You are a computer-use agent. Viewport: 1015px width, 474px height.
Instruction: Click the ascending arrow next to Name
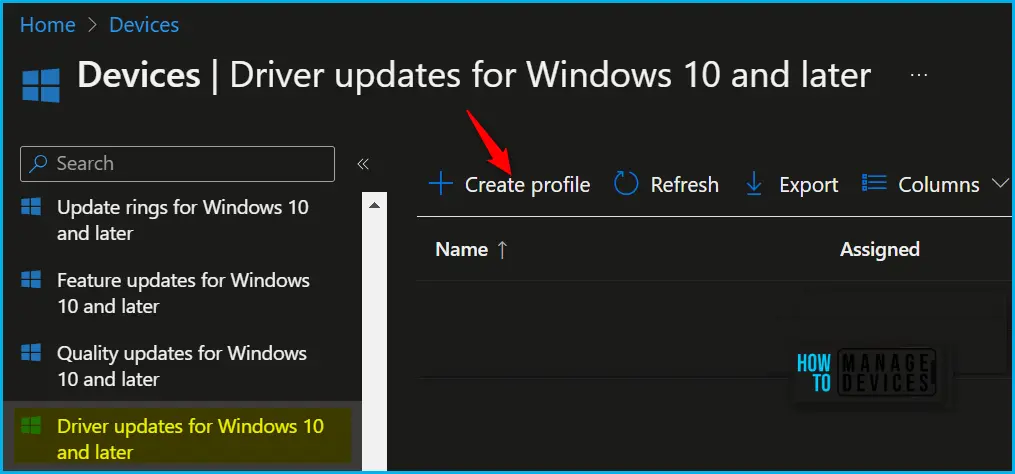tap(502, 251)
